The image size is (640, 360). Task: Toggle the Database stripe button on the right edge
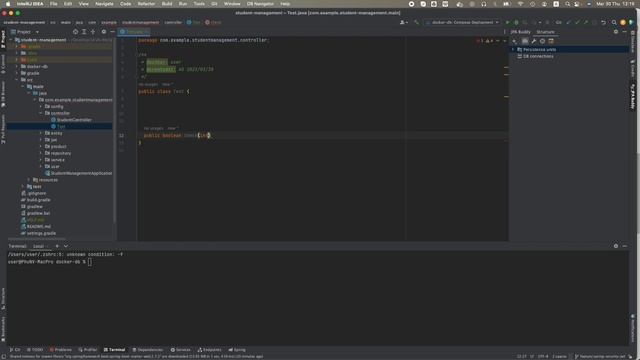633,42
